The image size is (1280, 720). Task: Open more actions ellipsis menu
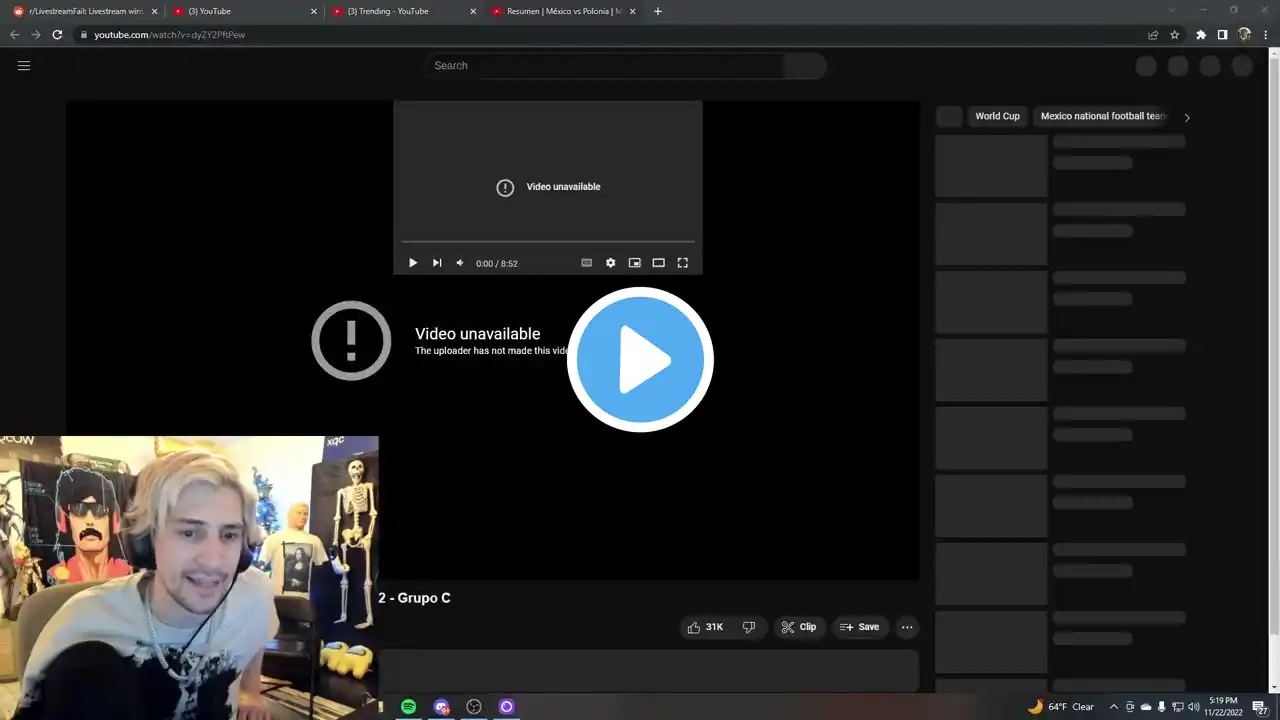(907, 627)
